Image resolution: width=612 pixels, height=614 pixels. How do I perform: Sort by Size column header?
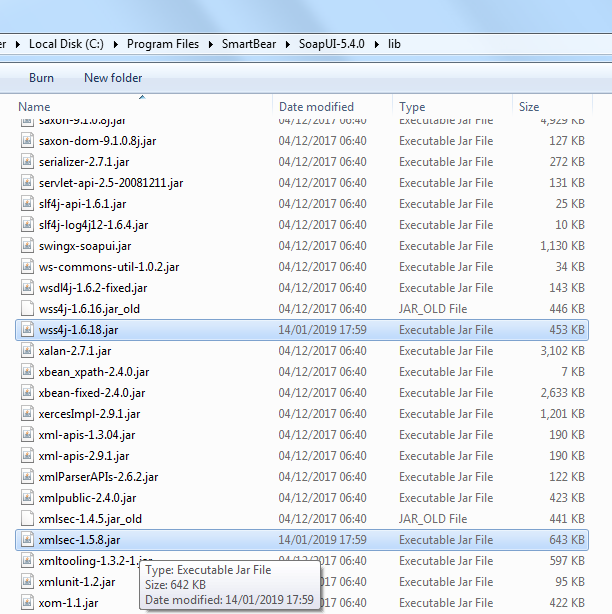click(529, 107)
